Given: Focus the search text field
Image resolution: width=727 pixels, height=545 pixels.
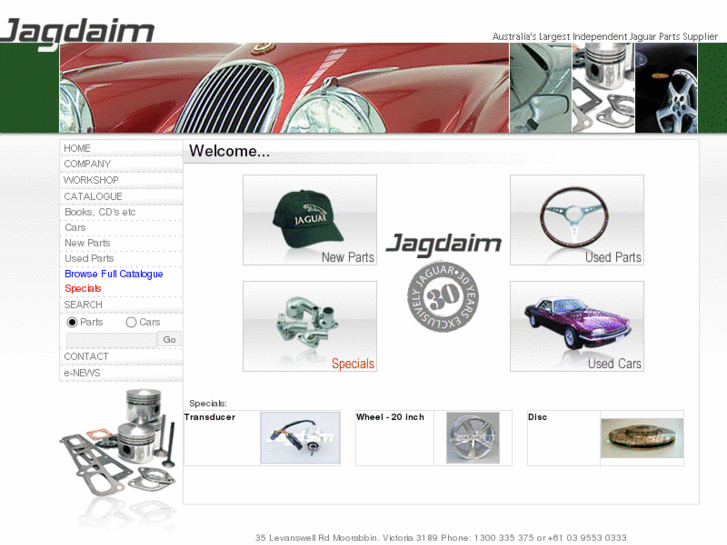Looking at the screenshot, I should (x=111, y=340).
